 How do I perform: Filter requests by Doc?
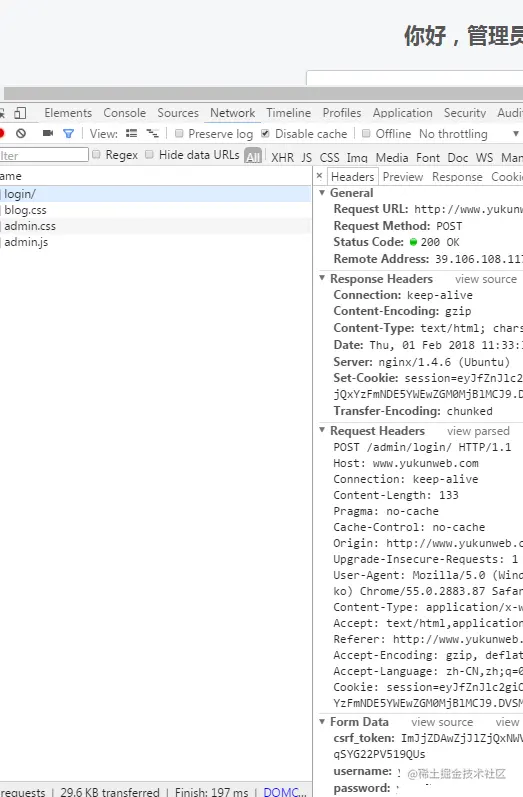[457, 158]
